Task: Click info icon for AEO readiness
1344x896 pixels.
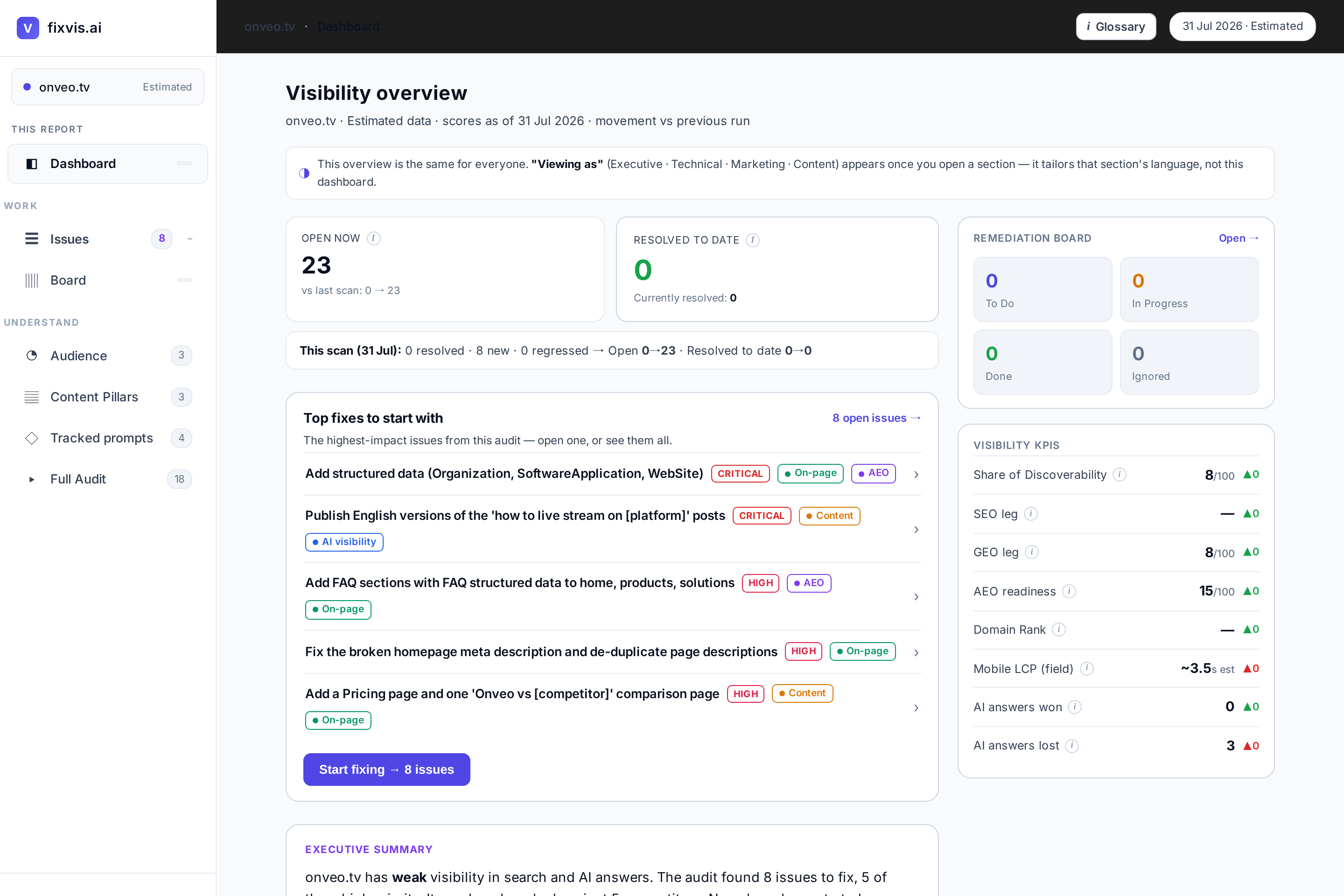Action: tap(1069, 591)
